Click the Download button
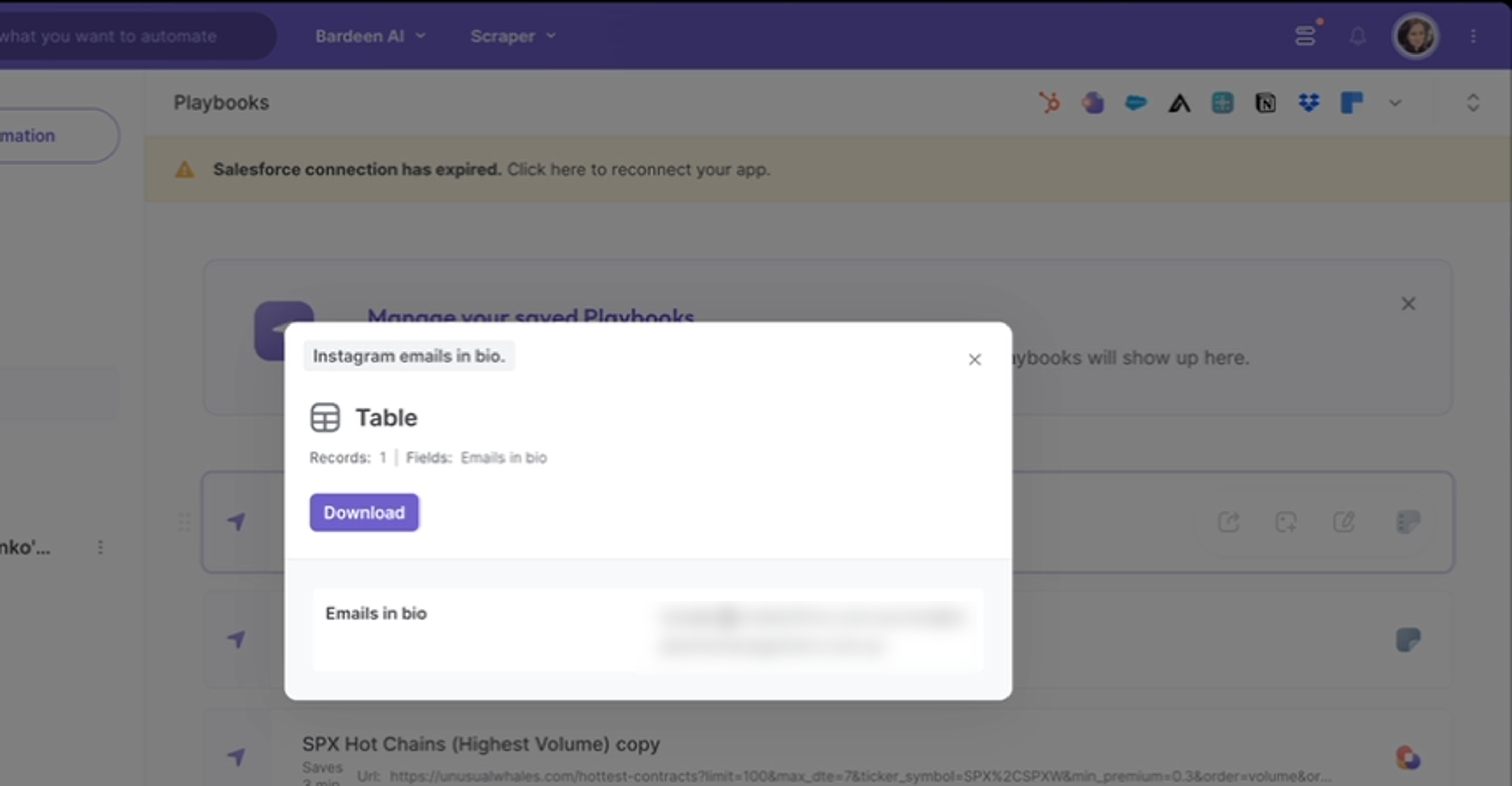Image resolution: width=1512 pixels, height=786 pixels. pyautogui.click(x=364, y=511)
